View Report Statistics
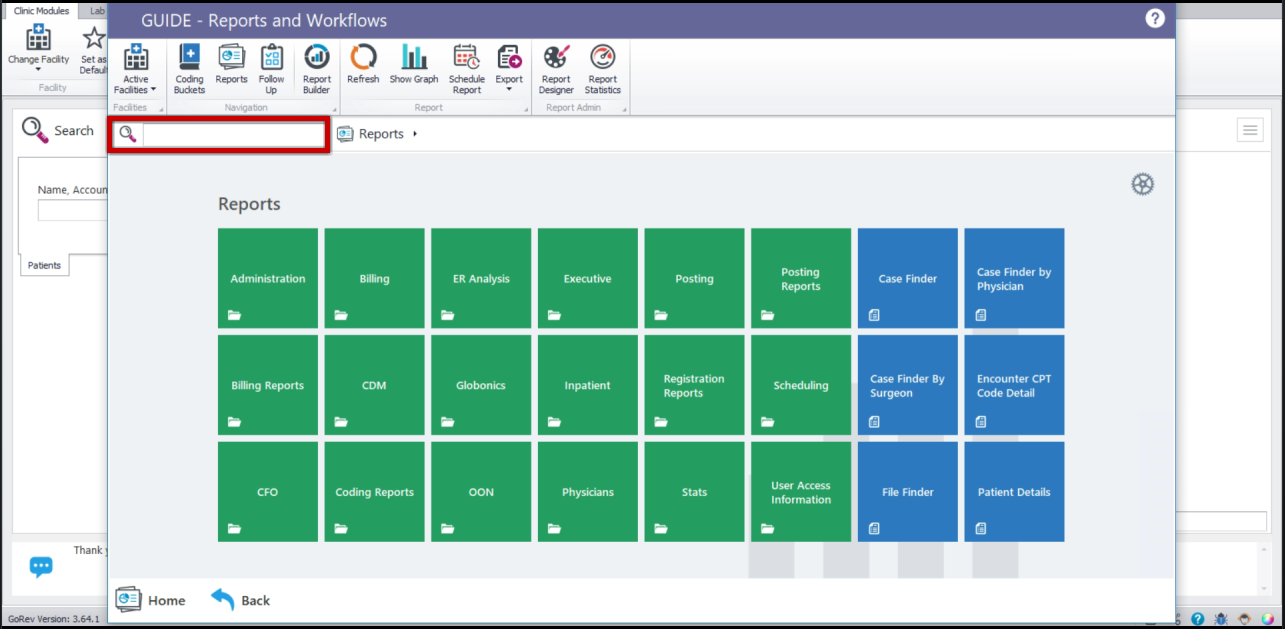Image resolution: width=1285 pixels, height=629 pixels. (602, 69)
